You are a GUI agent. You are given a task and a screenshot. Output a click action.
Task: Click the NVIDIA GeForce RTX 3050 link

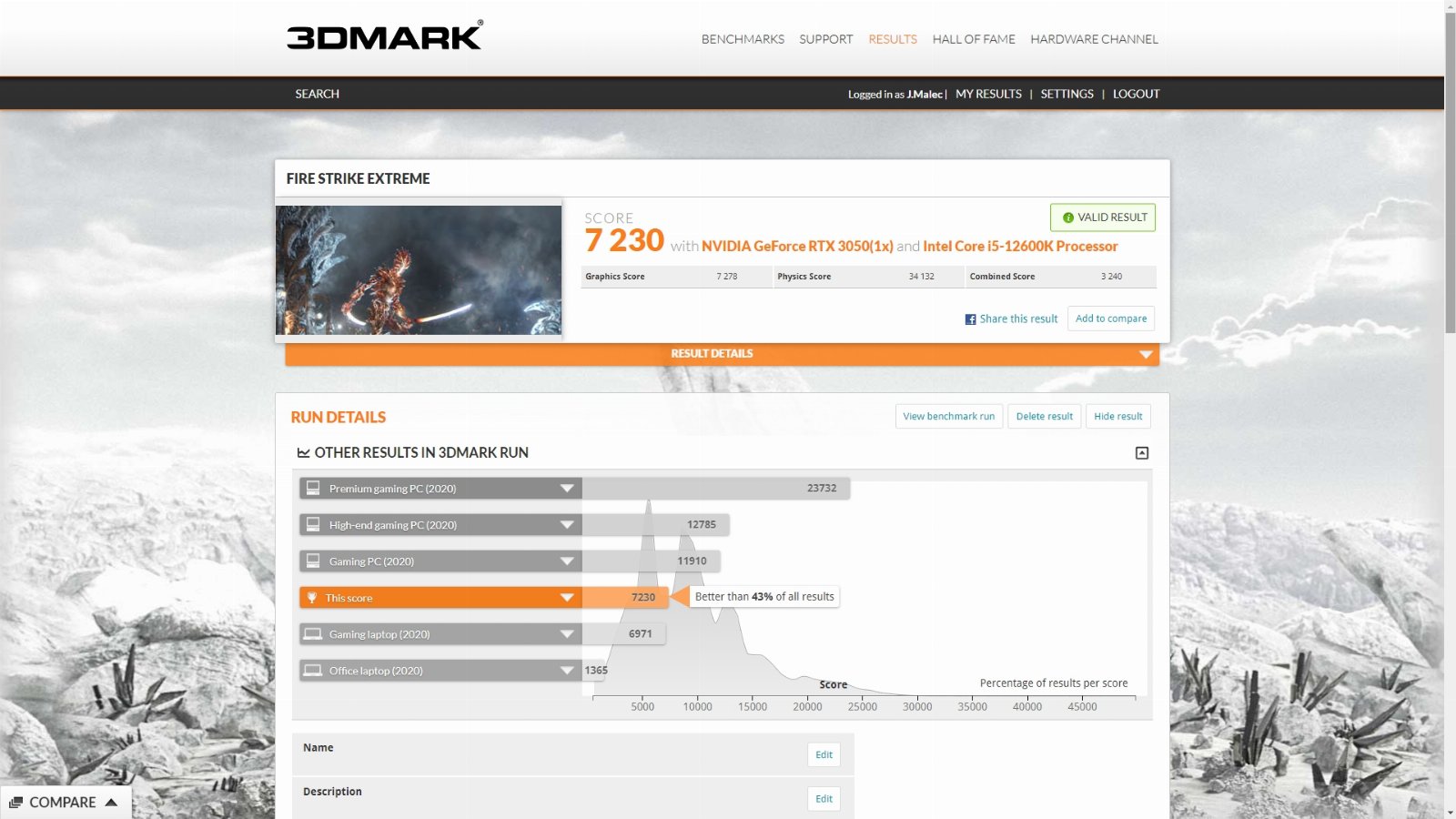(797, 246)
